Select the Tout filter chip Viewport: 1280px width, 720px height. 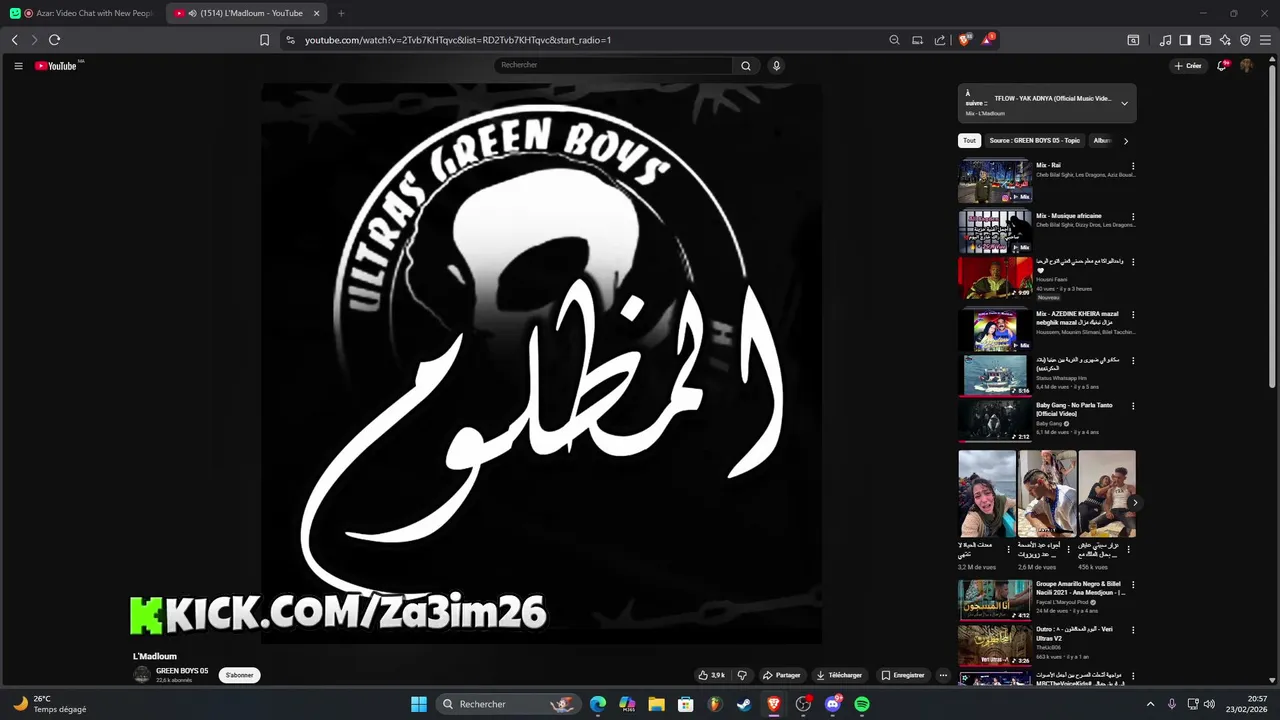tap(969, 141)
